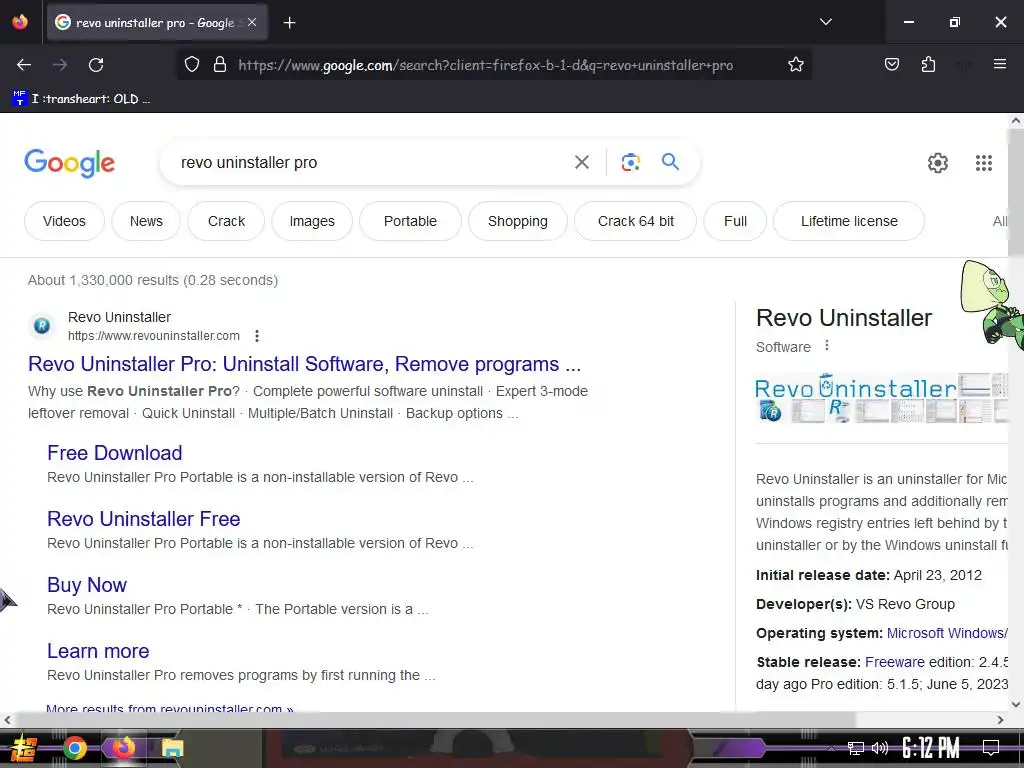Select the Full search chip
1024x768 pixels.
click(x=735, y=221)
